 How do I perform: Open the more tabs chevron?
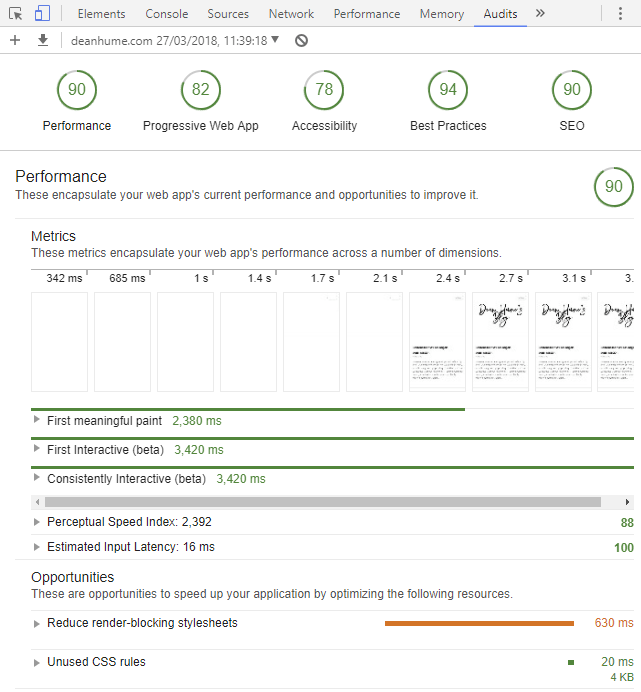coord(540,14)
